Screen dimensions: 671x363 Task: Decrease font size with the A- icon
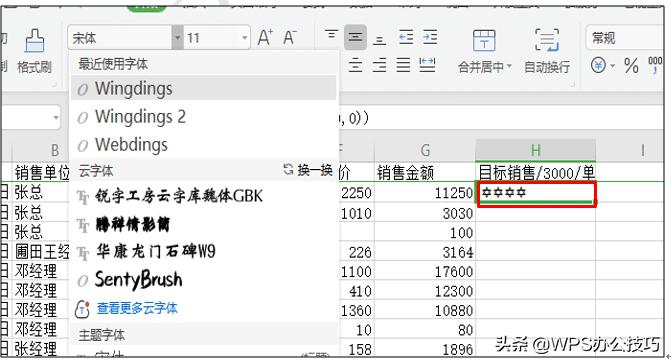click(x=290, y=38)
